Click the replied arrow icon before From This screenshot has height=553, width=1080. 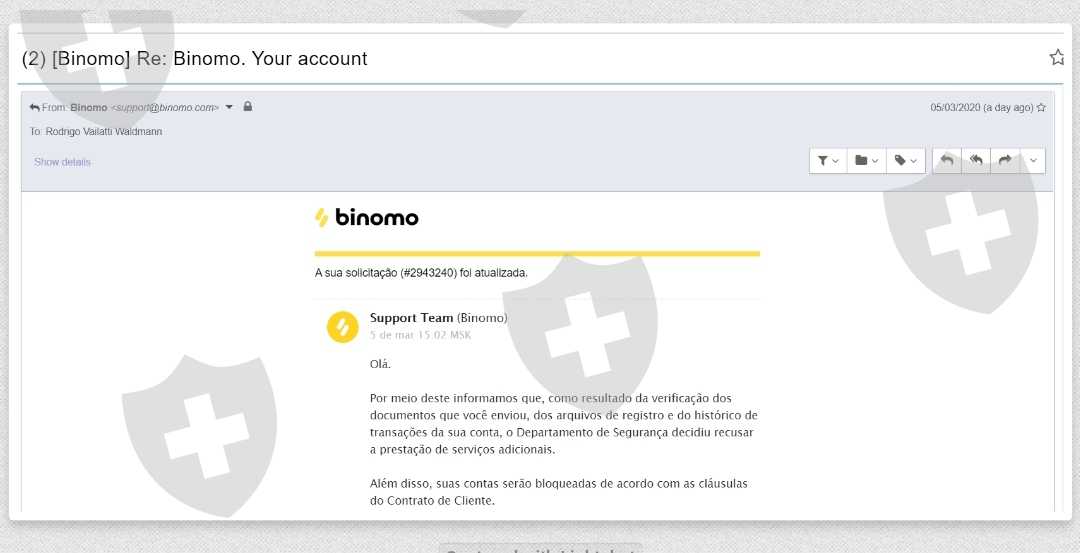pos(35,107)
